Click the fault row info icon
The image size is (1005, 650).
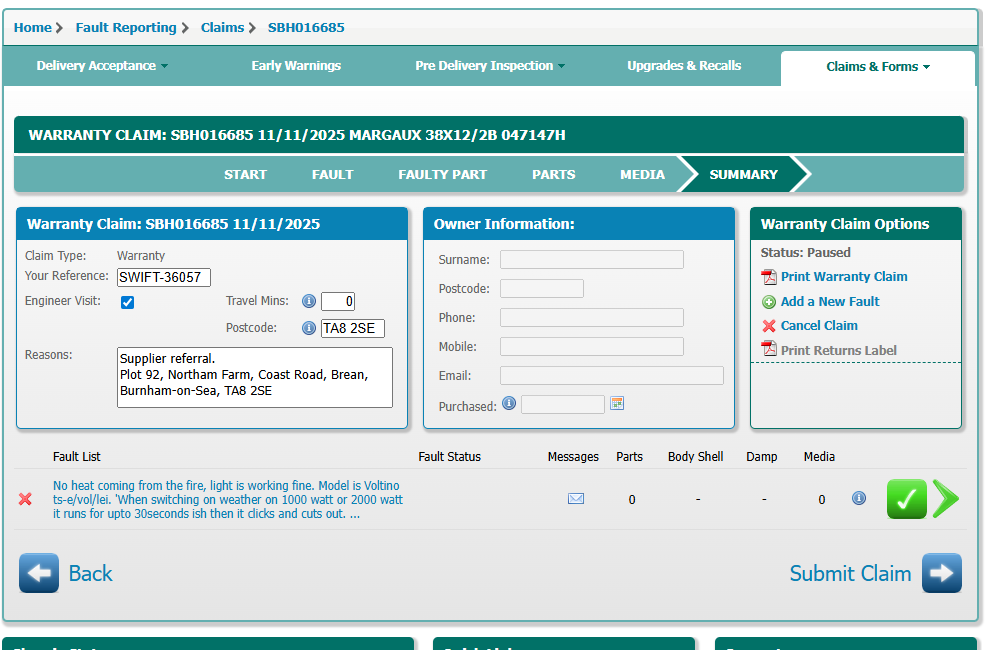point(859,498)
